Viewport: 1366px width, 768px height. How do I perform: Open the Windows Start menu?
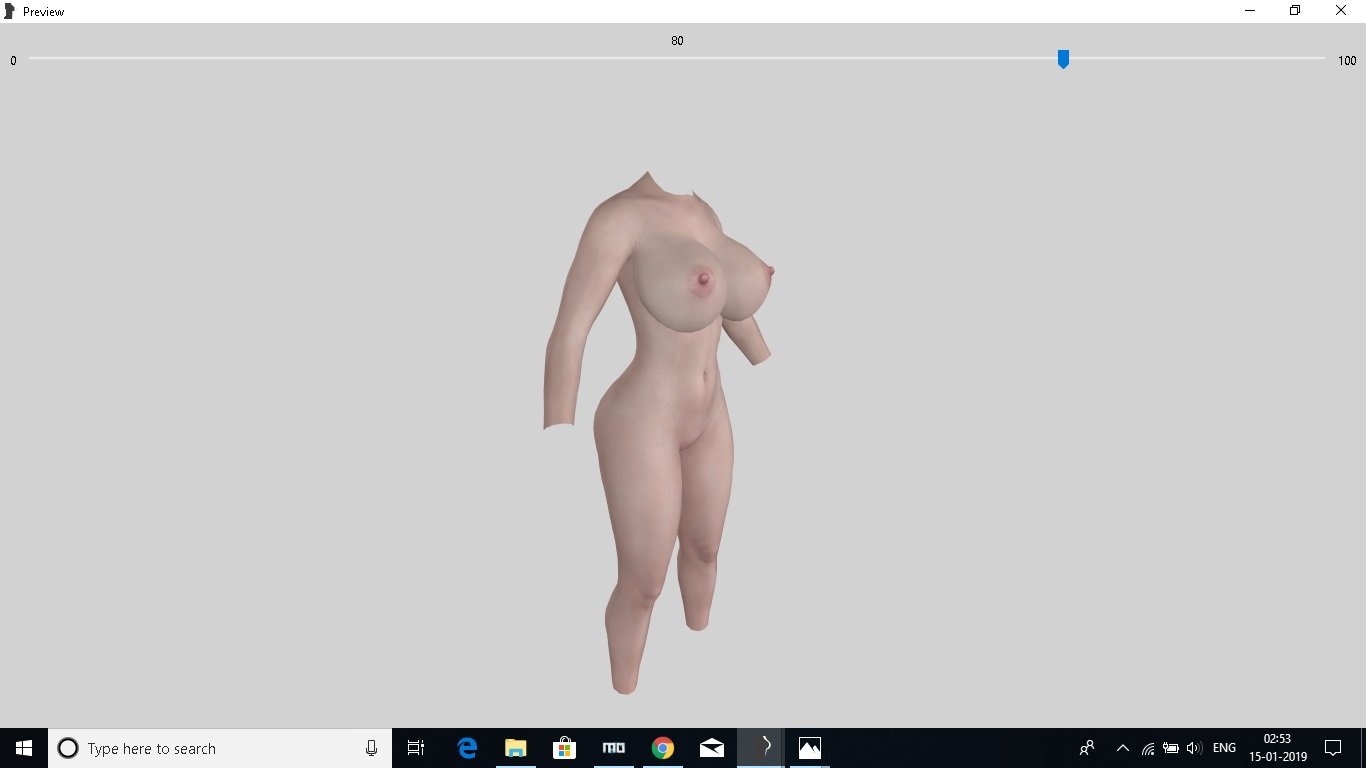[24, 748]
